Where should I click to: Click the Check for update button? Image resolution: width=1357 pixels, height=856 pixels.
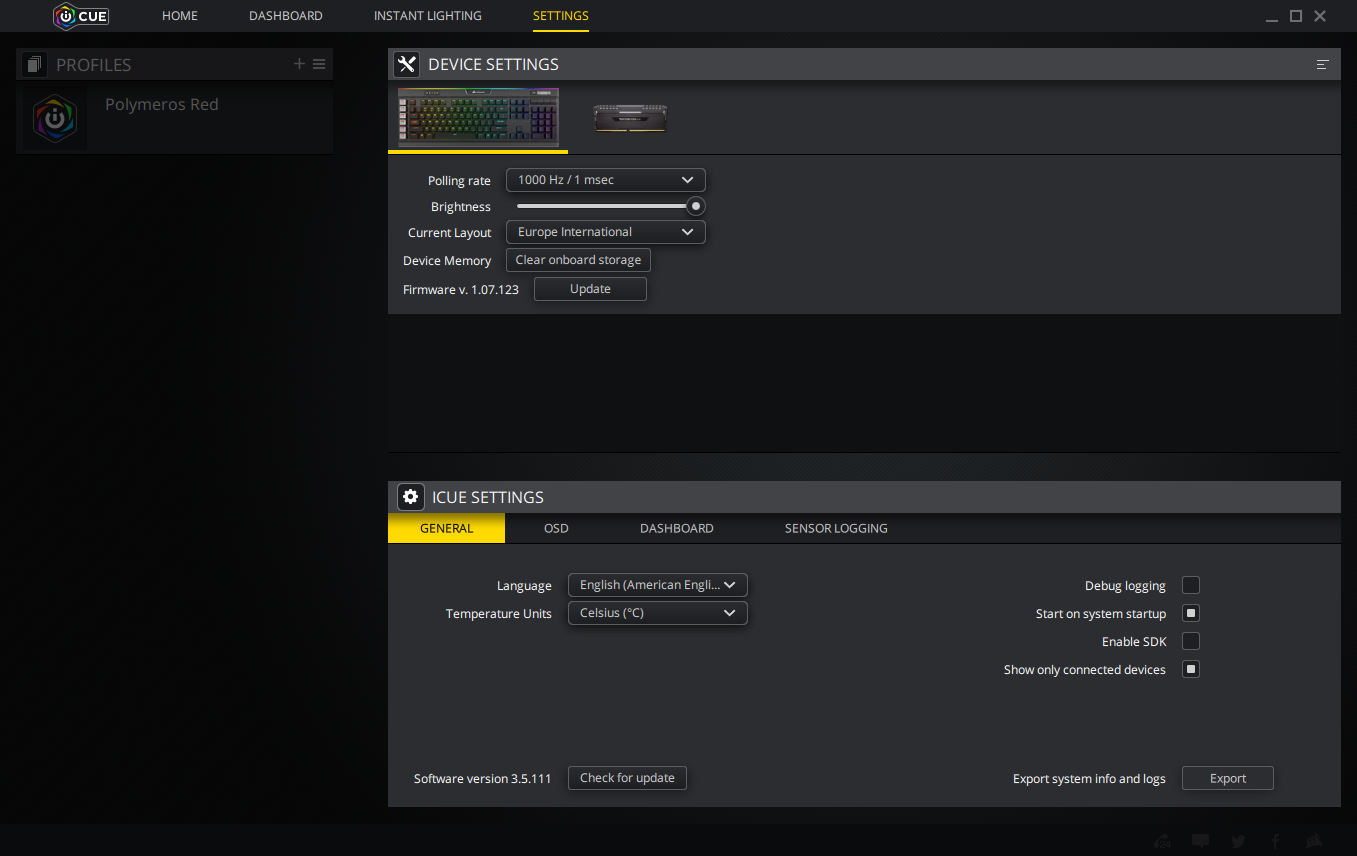point(627,778)
